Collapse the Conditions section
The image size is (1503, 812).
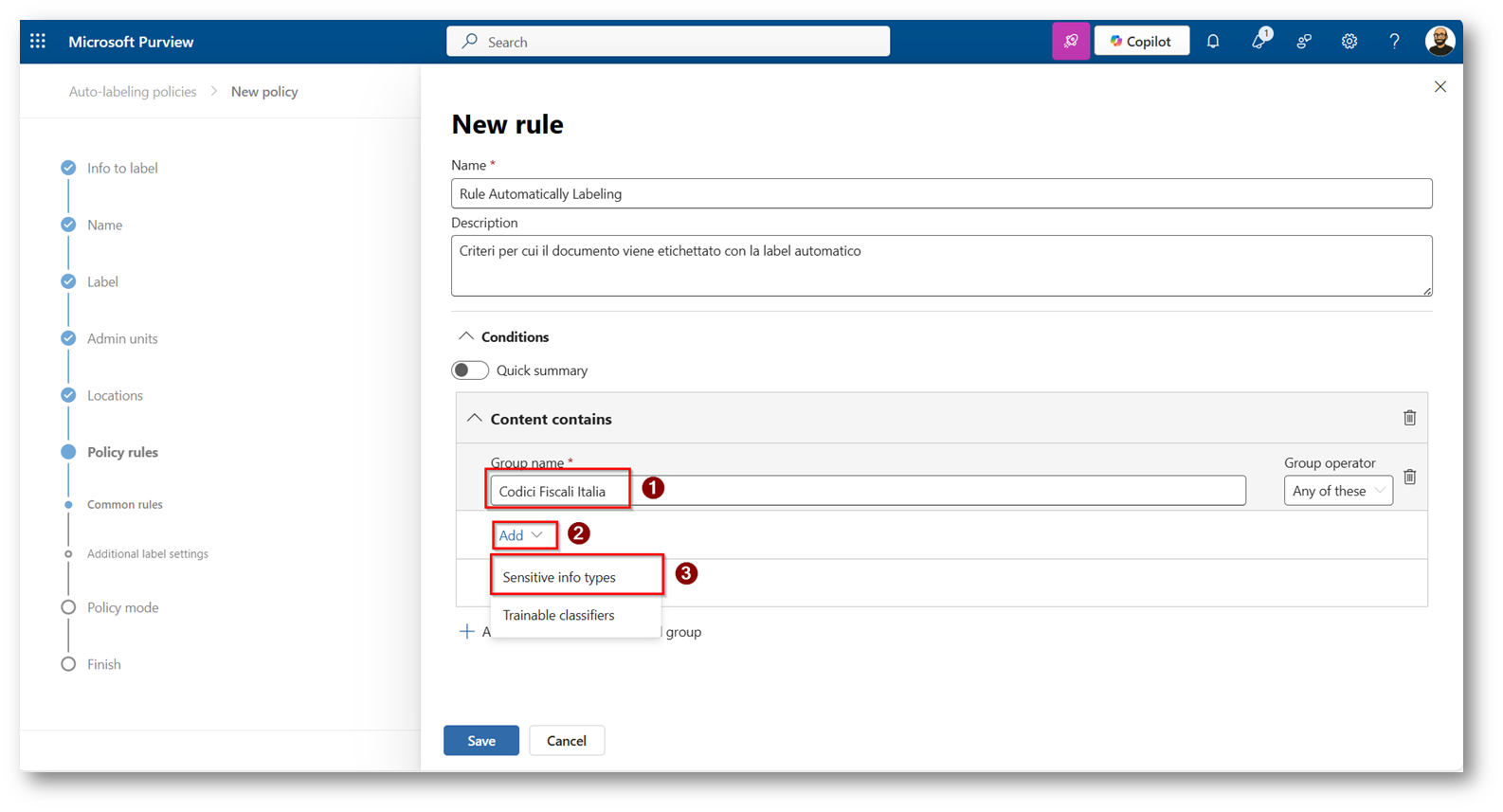coord(466,337)
